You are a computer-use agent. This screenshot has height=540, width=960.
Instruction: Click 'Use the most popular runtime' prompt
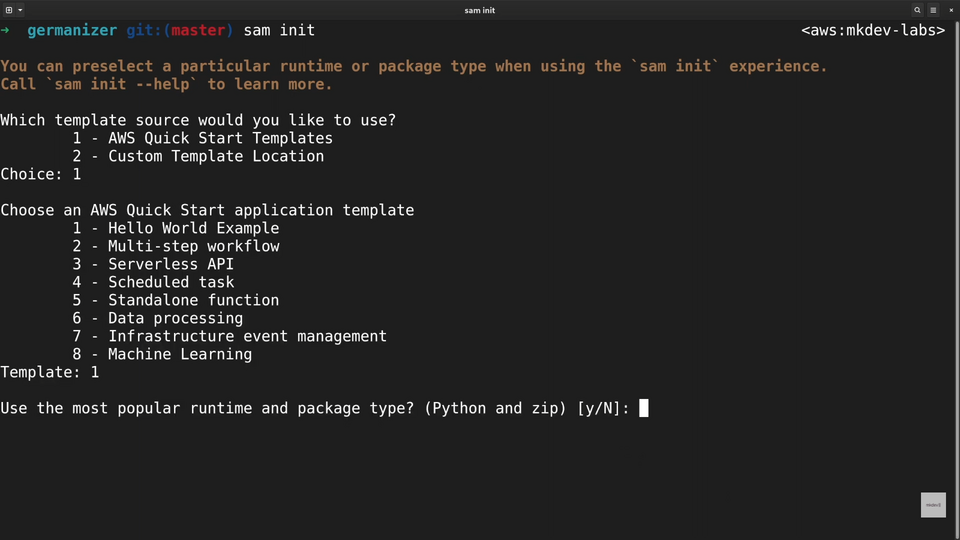tap(315, 408)
